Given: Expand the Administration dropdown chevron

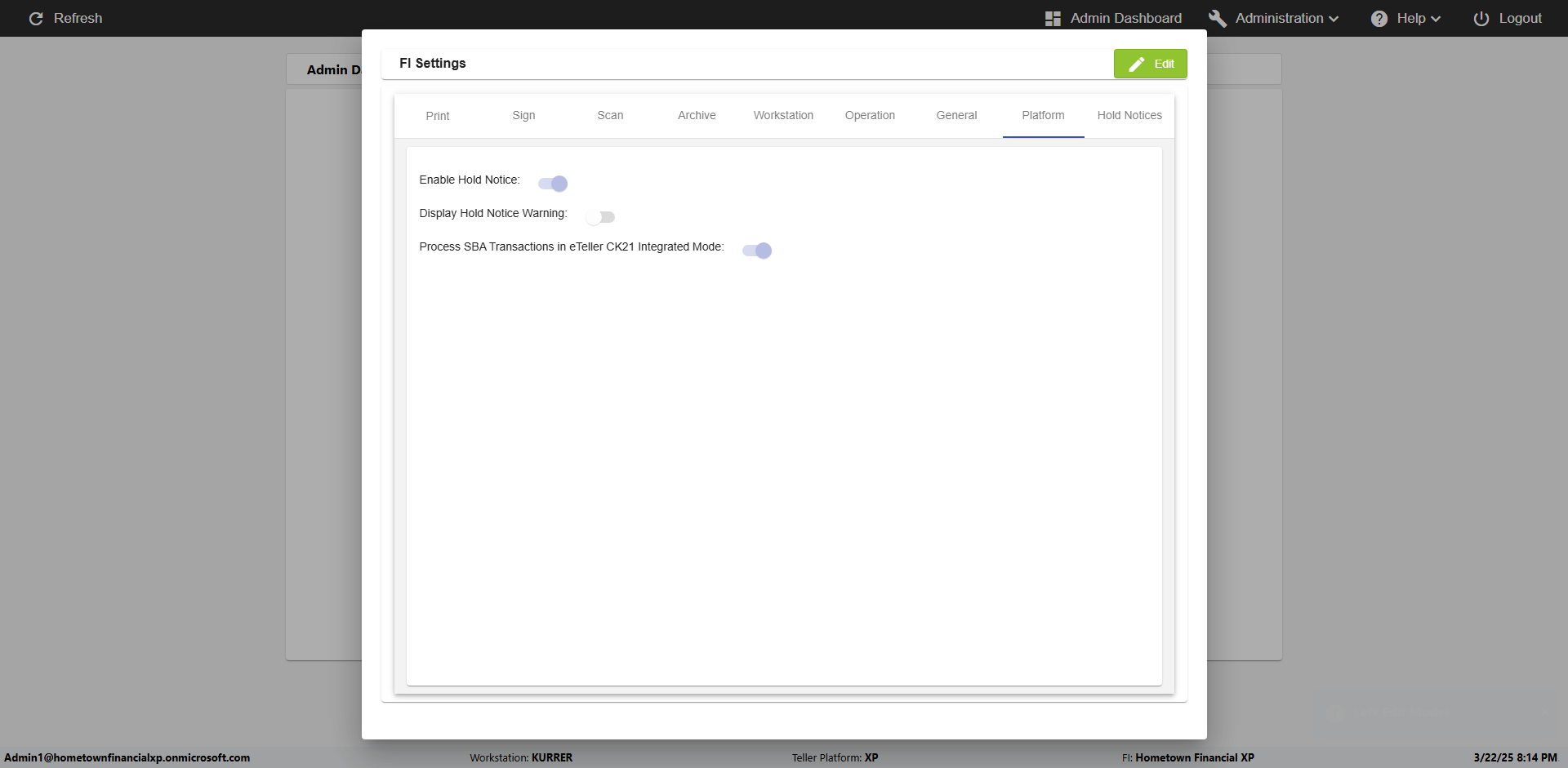Looking at the screenshot, I should [x=1334, y=19].
